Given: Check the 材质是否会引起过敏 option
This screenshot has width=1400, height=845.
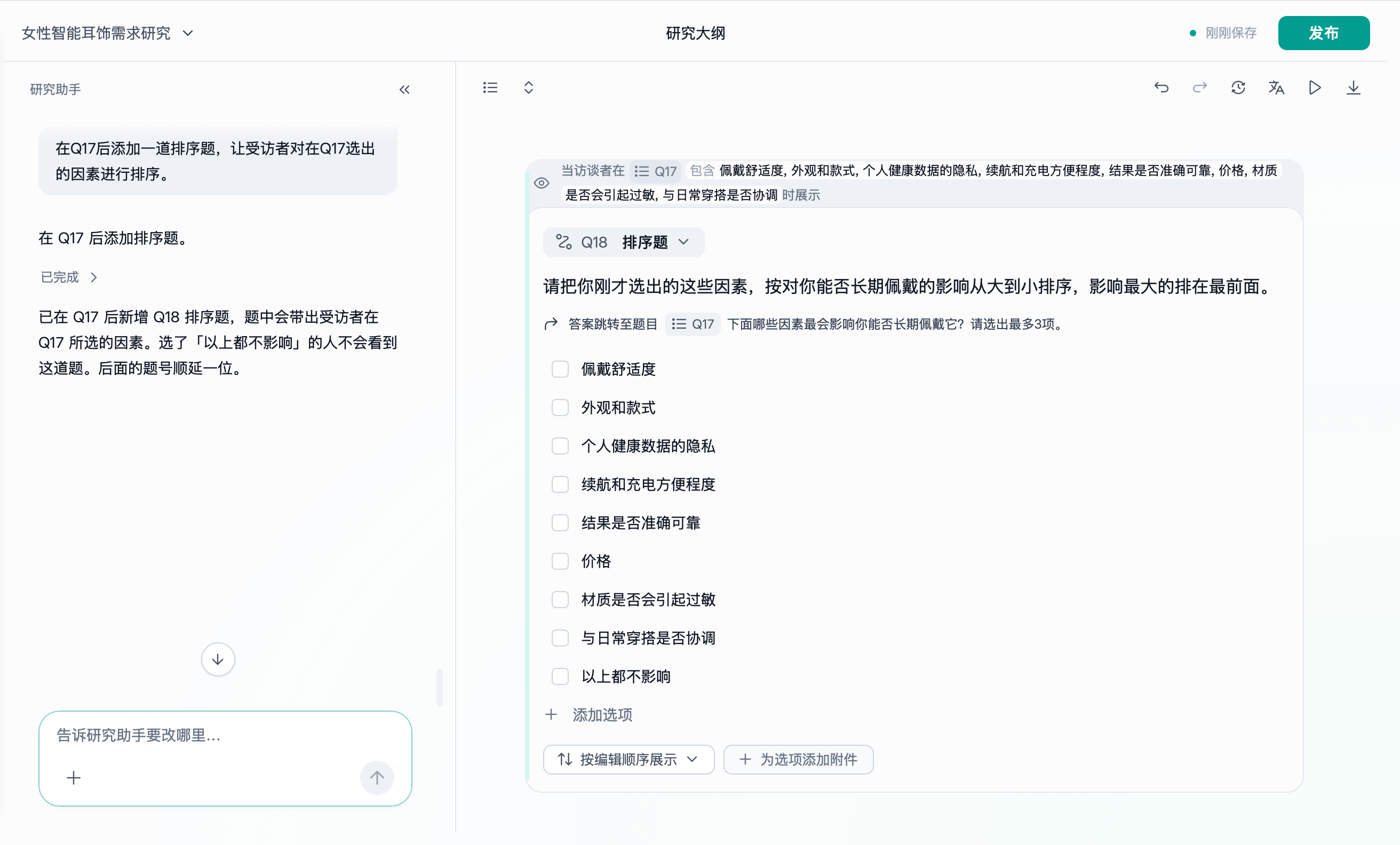Looking at the screenshot, I should pyautogui.click(x=560, y=600).
